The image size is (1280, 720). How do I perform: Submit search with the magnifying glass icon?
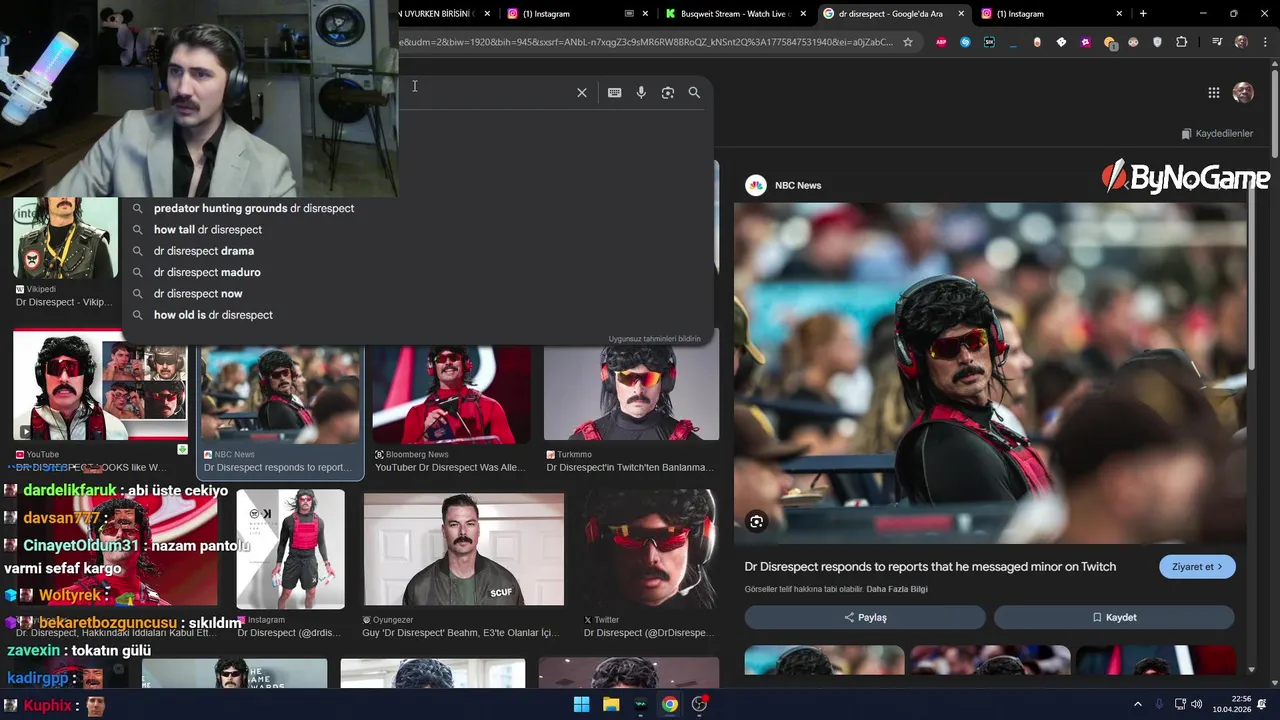click(694, 93)
